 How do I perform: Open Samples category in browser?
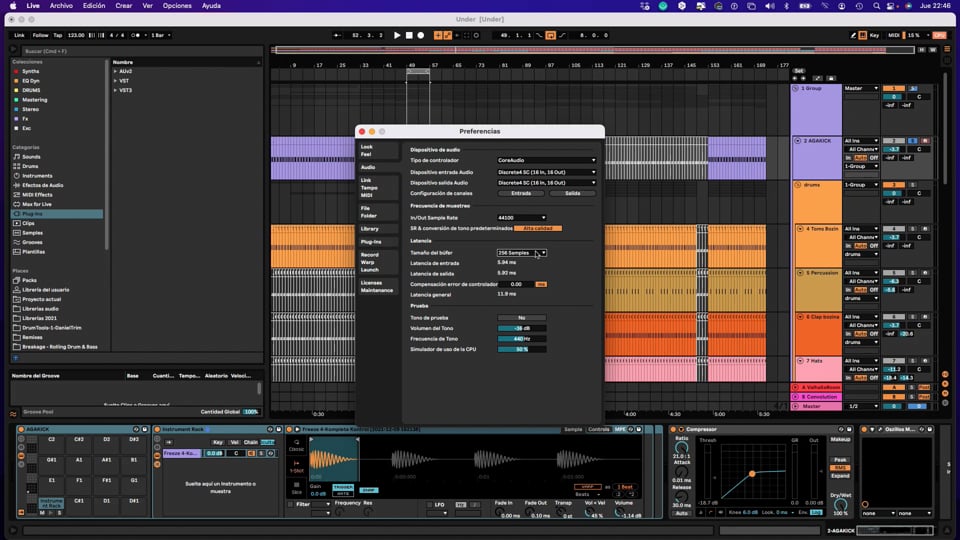click(x=32, y=233)
